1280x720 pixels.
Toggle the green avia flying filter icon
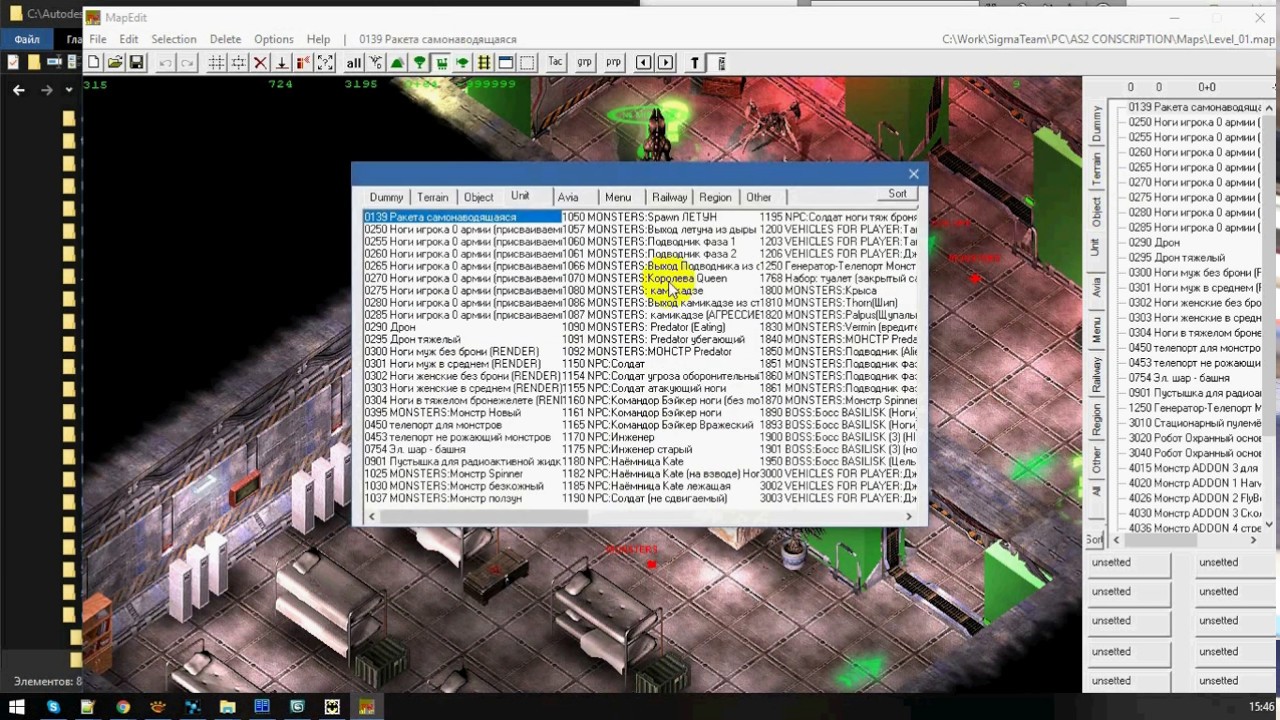[462, 63]
